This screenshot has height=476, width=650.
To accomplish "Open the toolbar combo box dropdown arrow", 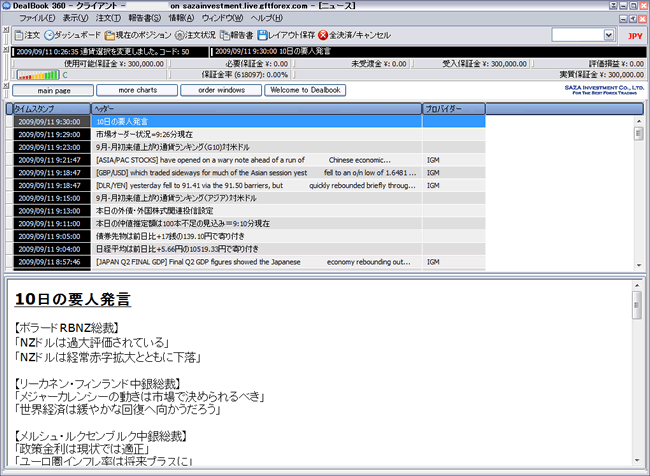I will click(x=608, y=35).
